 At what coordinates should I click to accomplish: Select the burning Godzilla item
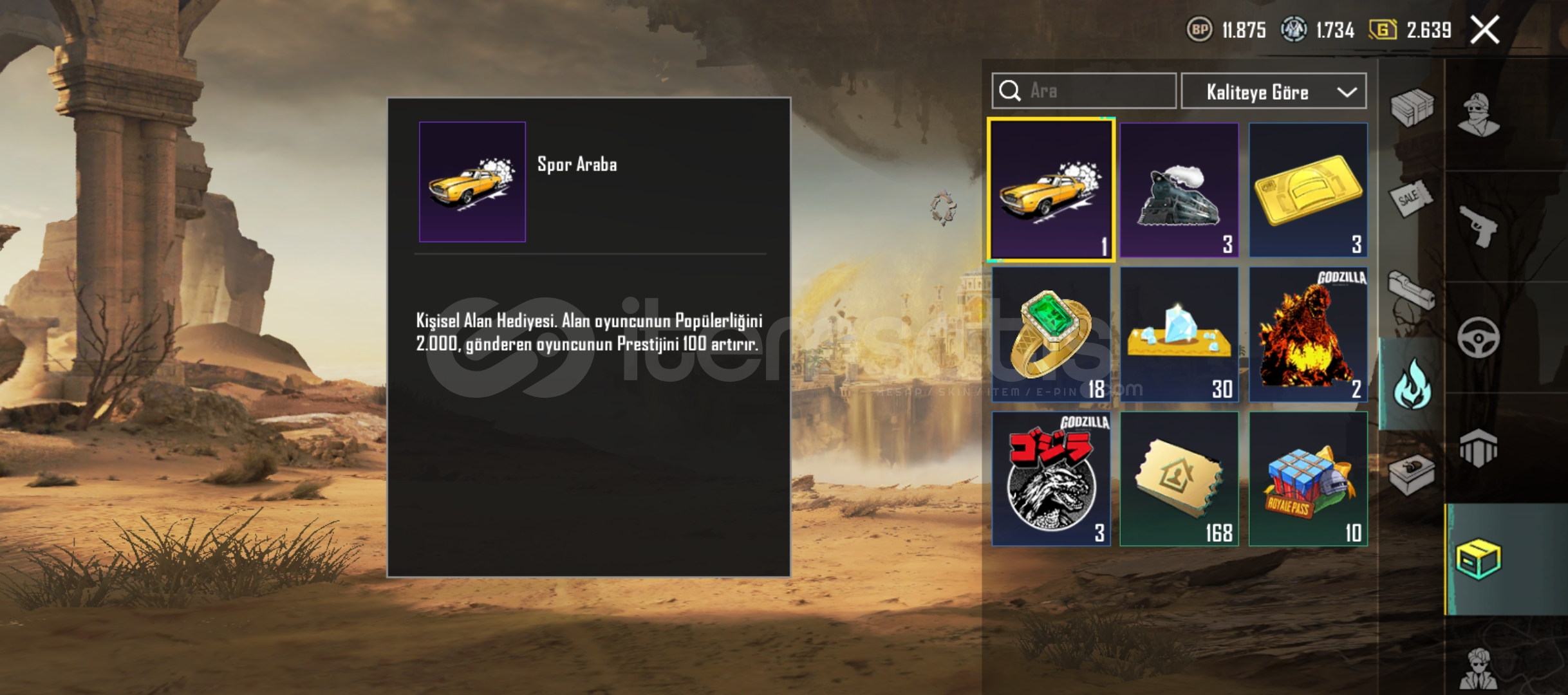coord(1308,335)
